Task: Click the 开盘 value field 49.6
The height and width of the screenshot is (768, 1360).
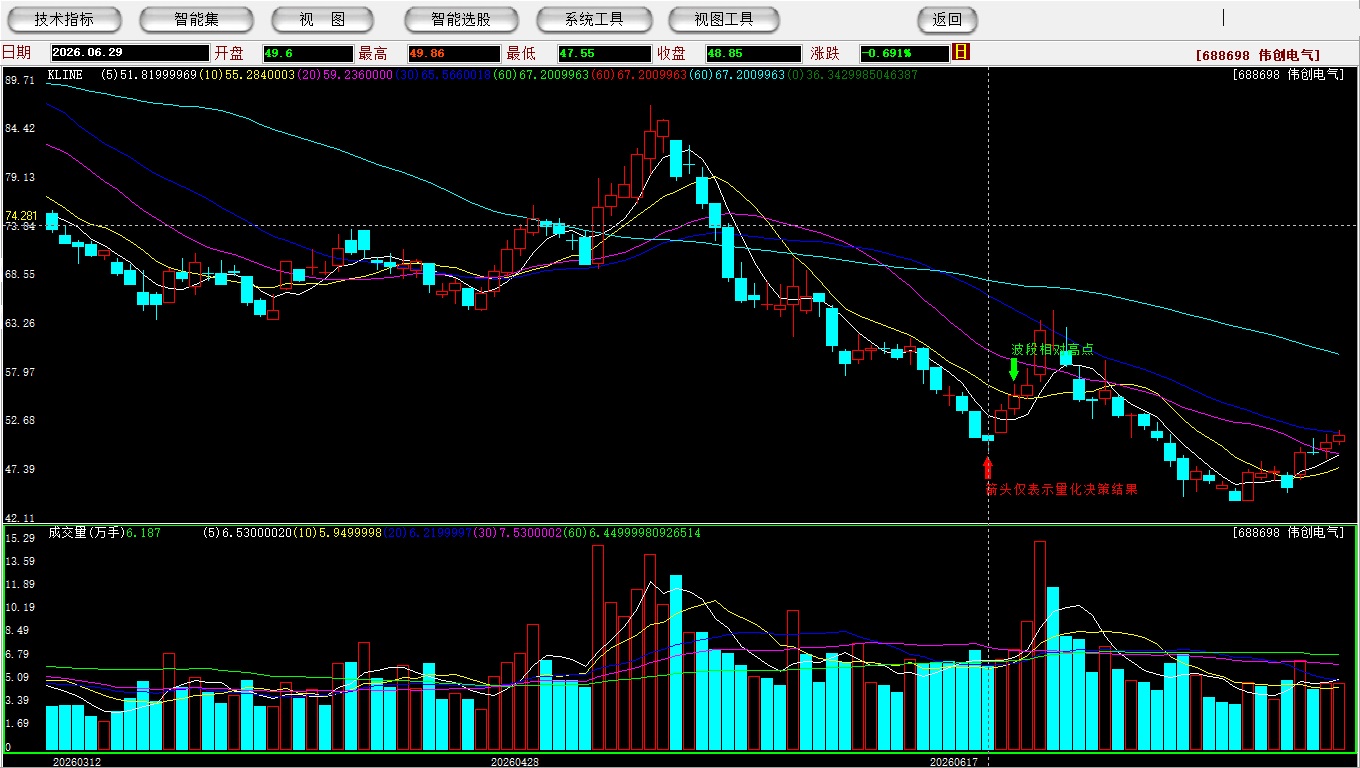Action: click(308, 53)
